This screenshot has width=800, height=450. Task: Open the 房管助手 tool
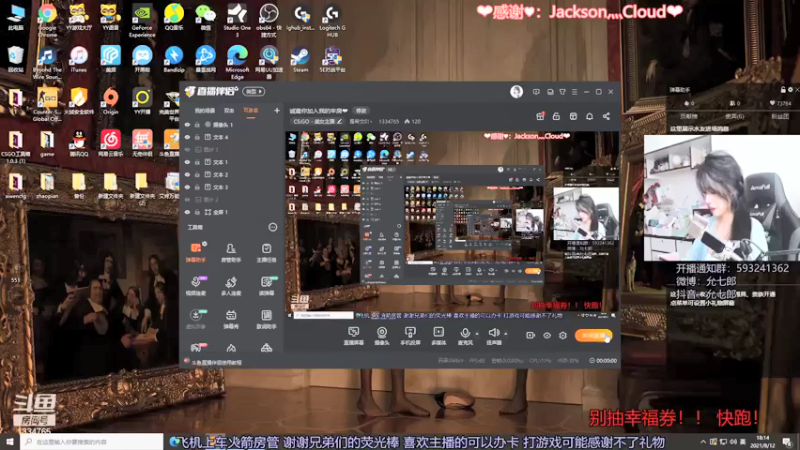pos(231,252)
